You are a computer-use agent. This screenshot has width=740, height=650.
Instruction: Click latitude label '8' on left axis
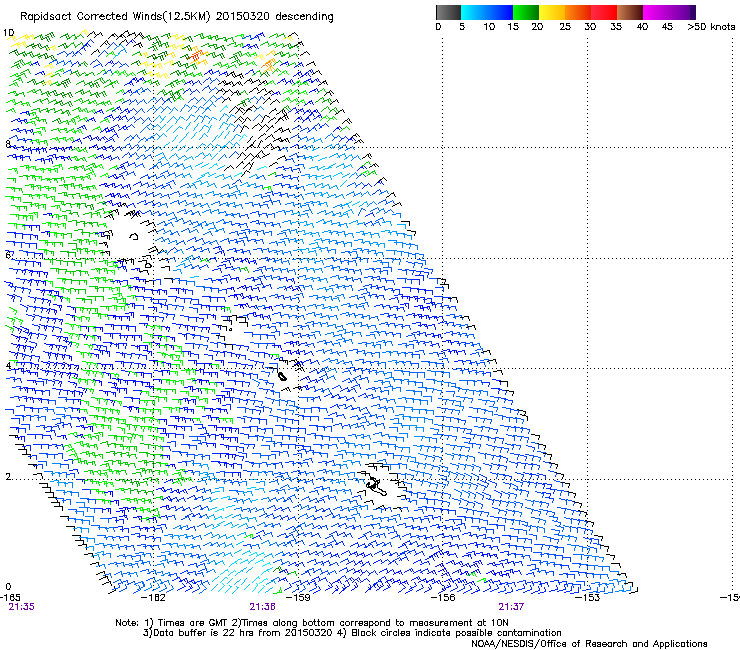pyautogui.click(x=8, y=144)
